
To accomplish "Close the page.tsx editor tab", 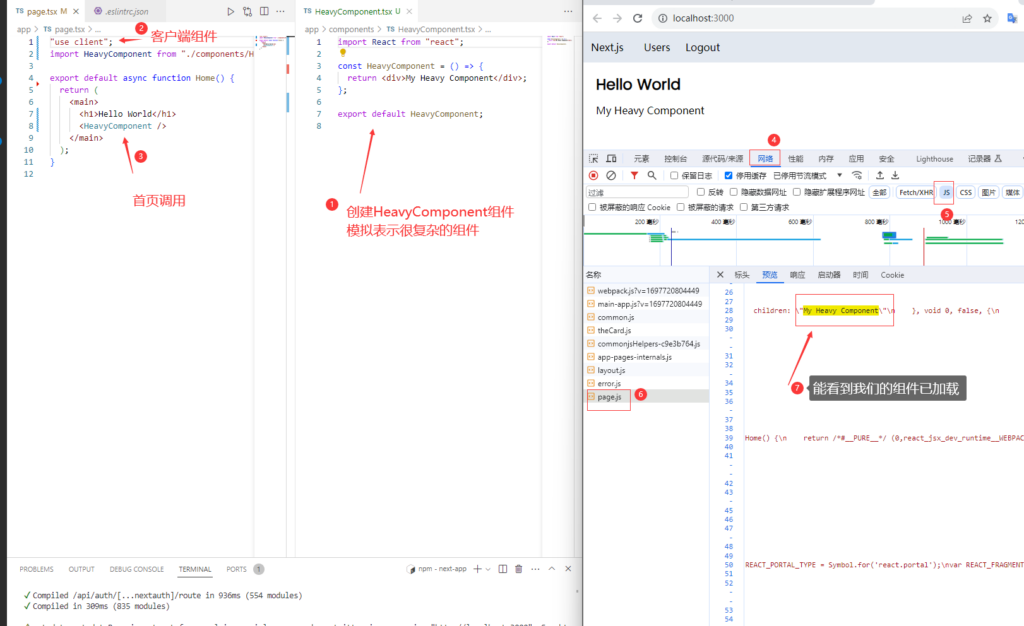I will click(x=76, y=11).
